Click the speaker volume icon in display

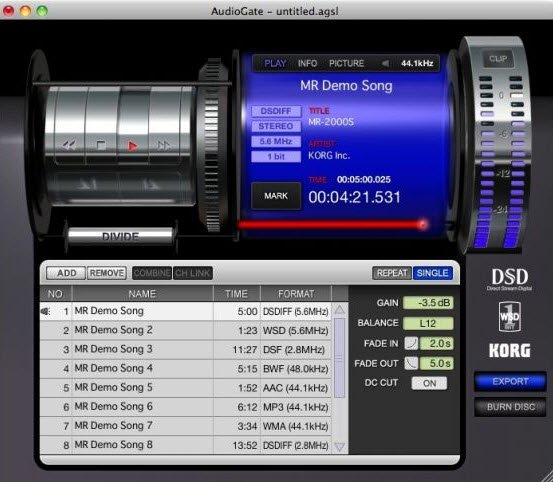[x=385, y=63]
